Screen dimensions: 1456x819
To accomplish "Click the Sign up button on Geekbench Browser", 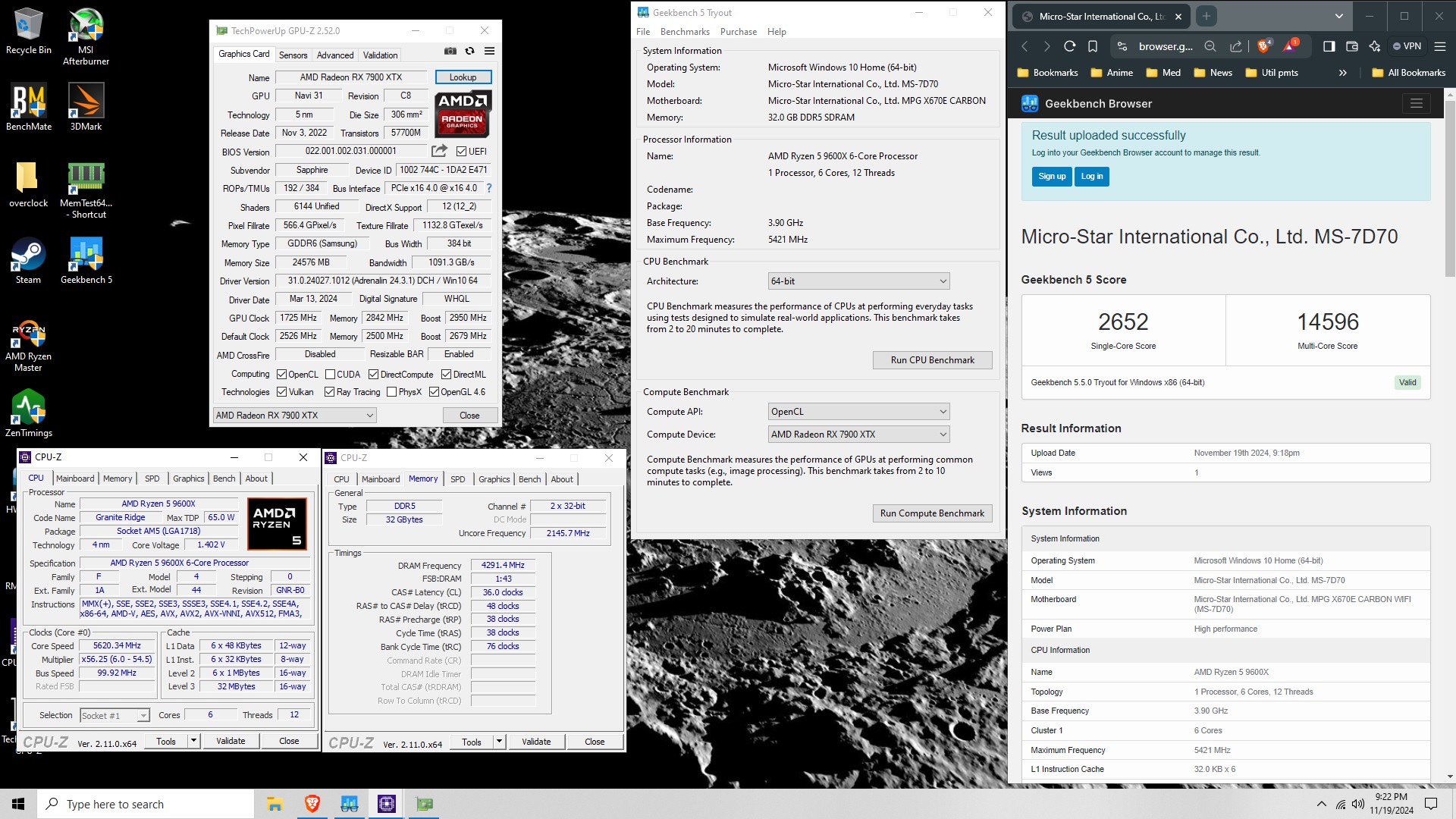I will (x=1052, y=176).
